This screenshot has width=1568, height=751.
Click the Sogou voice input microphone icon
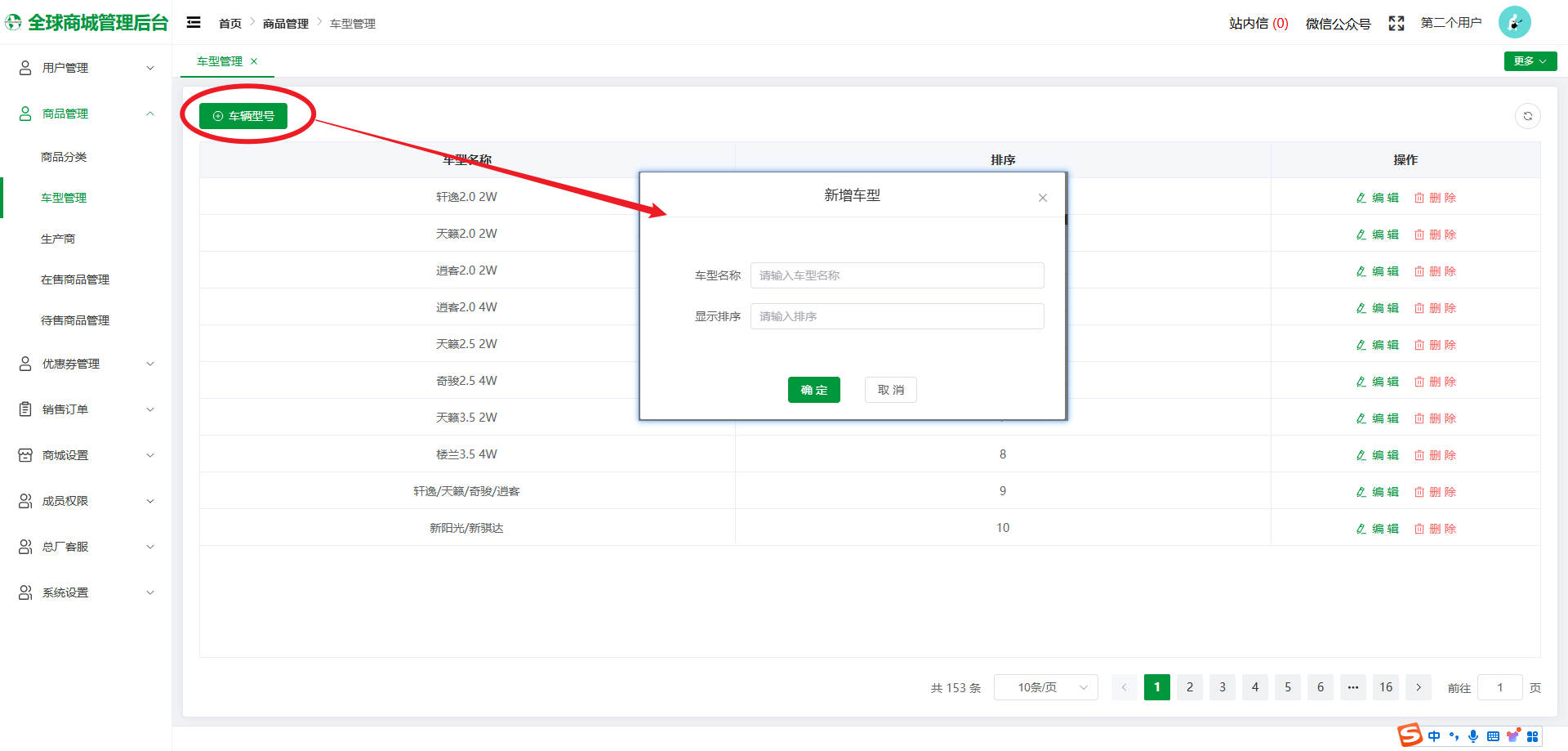pyautogui.click(x=1473, y=736)
